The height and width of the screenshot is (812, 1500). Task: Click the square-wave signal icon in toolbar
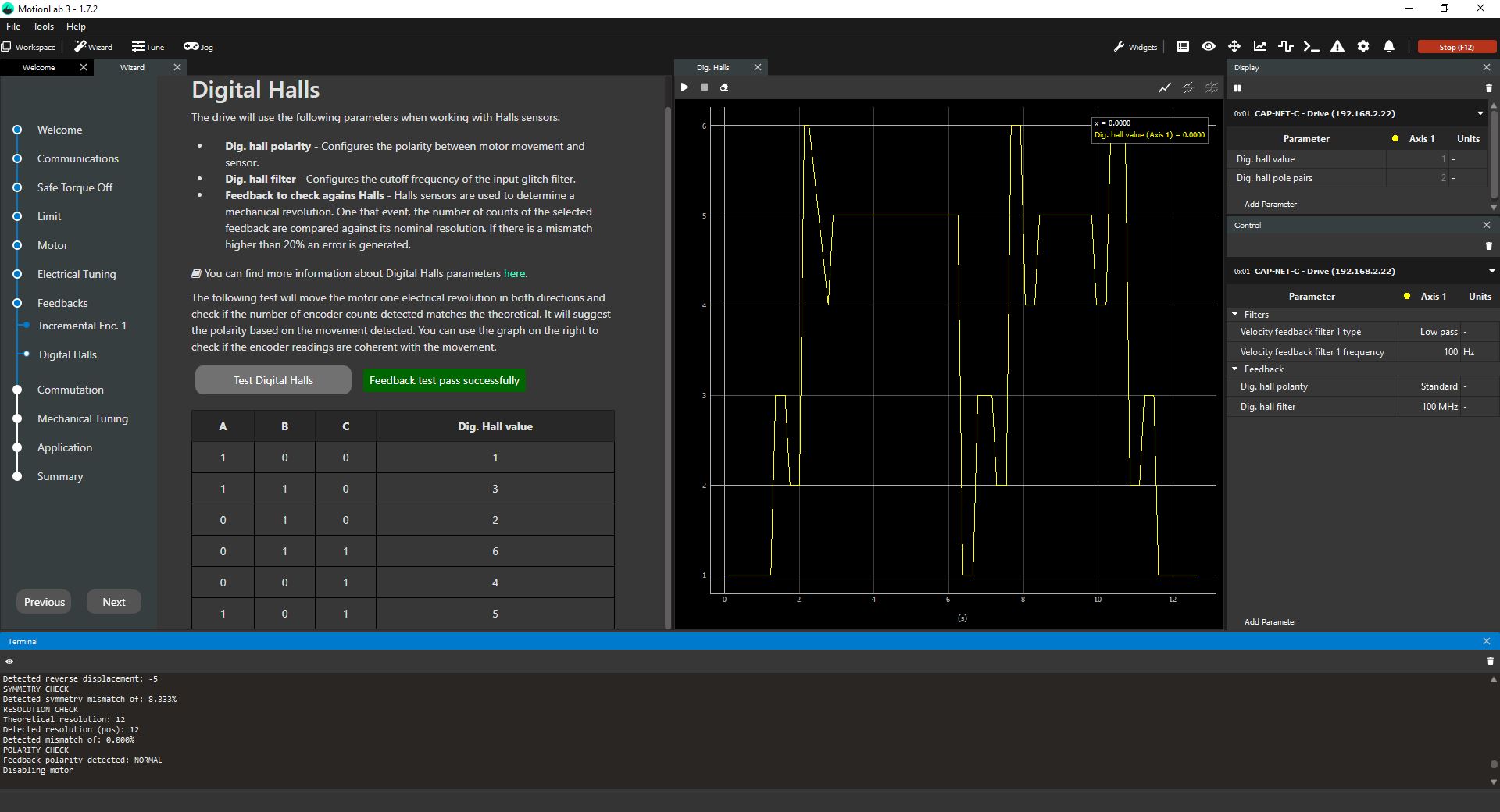coord(1285,47)
